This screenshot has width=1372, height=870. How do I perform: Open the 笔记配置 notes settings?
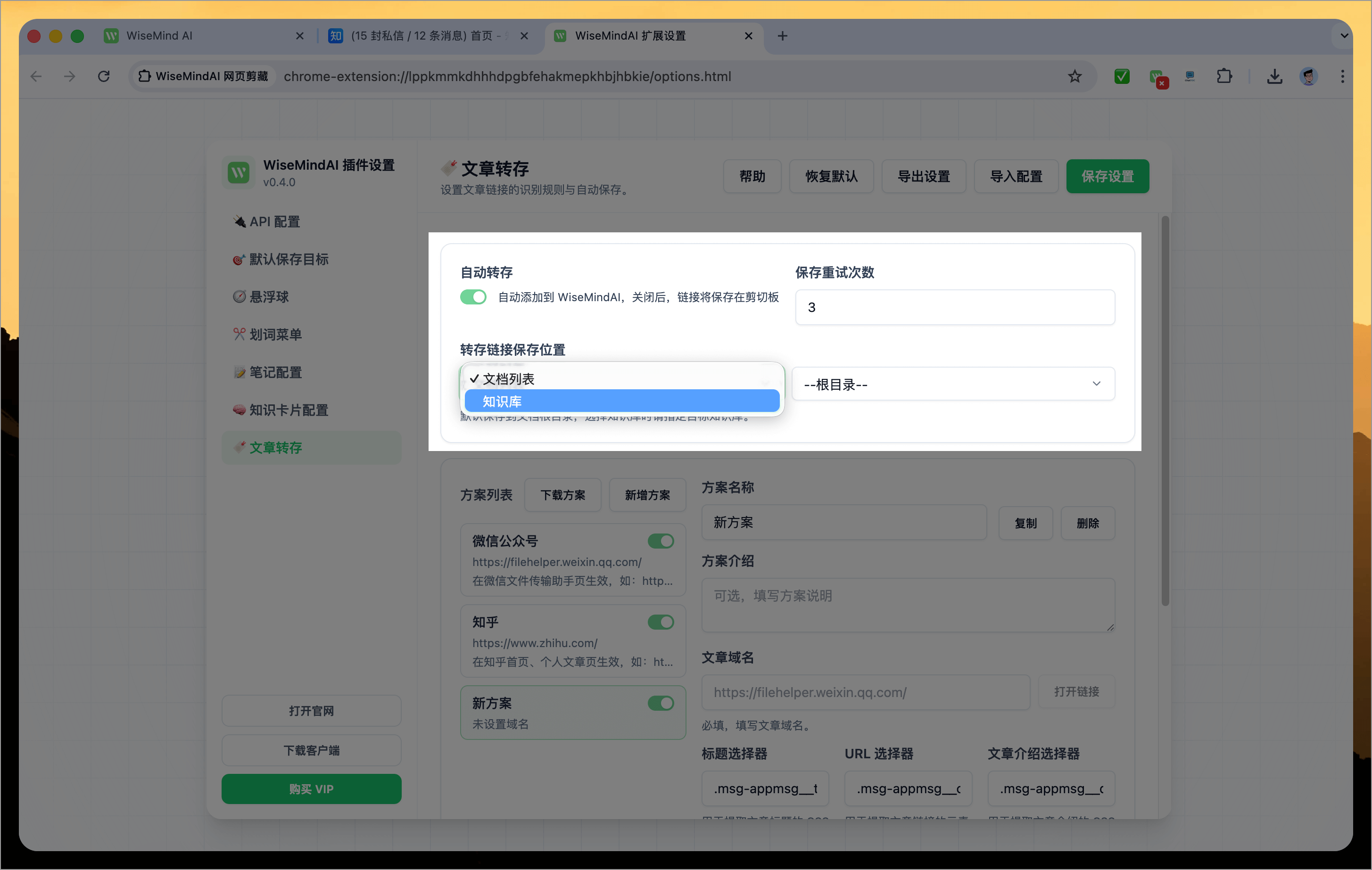[275, 372]
